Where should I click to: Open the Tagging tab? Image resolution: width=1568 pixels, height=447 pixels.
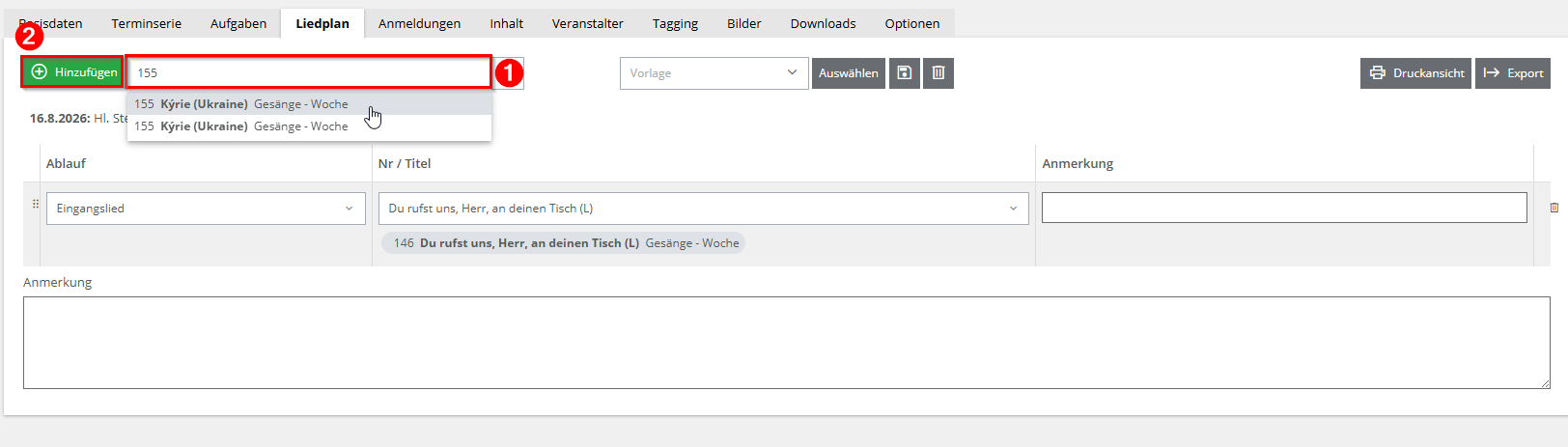click(675, 23)
